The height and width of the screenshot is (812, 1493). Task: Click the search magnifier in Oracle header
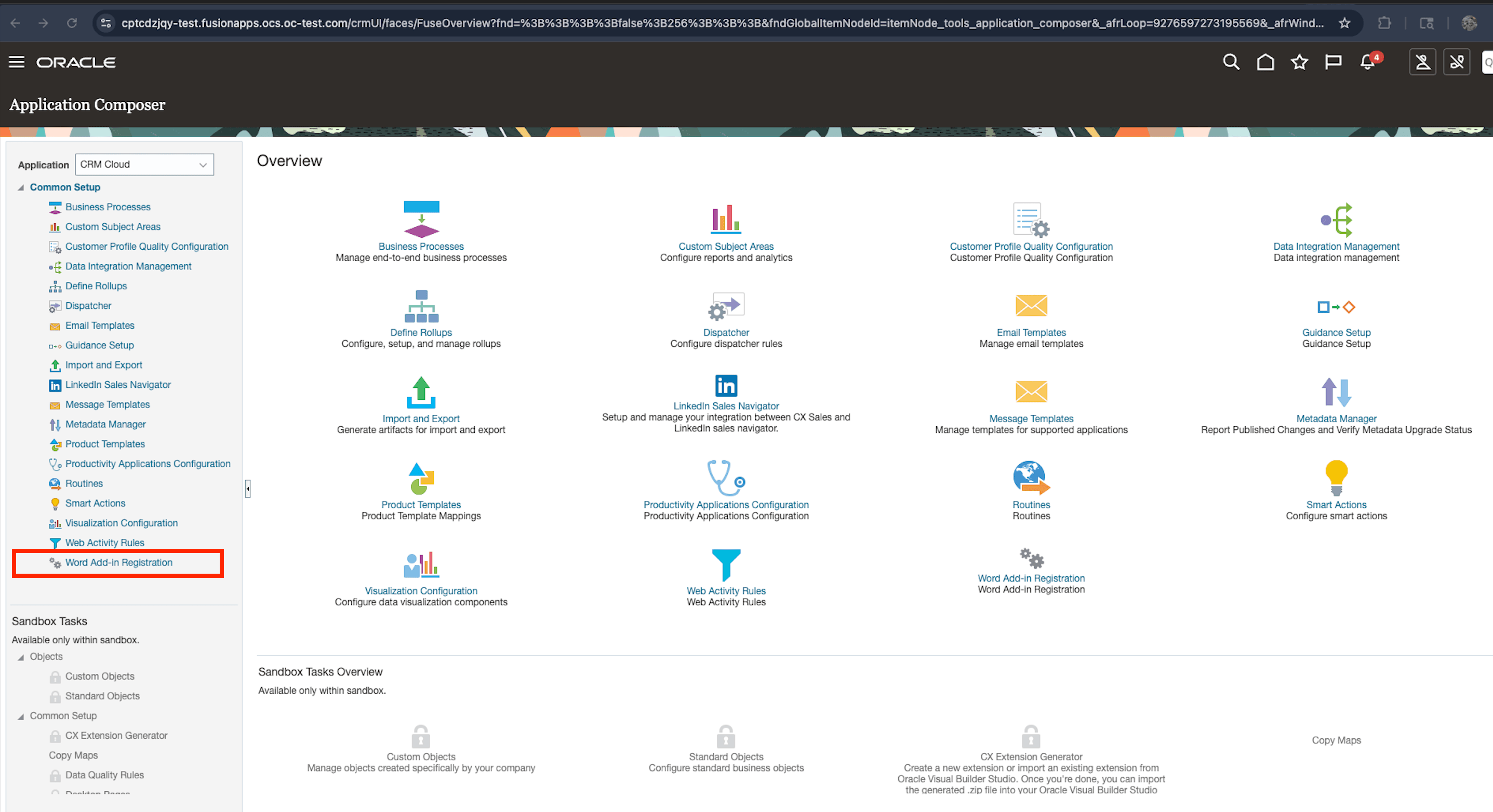coord(1231,62)
